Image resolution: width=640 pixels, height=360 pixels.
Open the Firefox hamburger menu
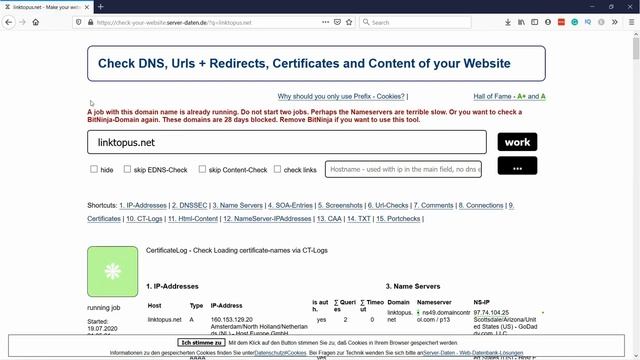(631, 22)
